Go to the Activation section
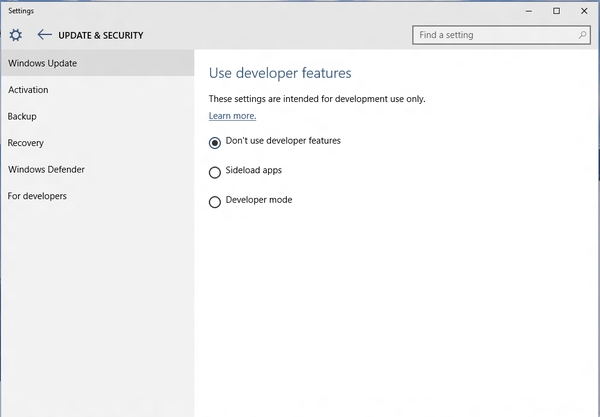 [28, 90]
